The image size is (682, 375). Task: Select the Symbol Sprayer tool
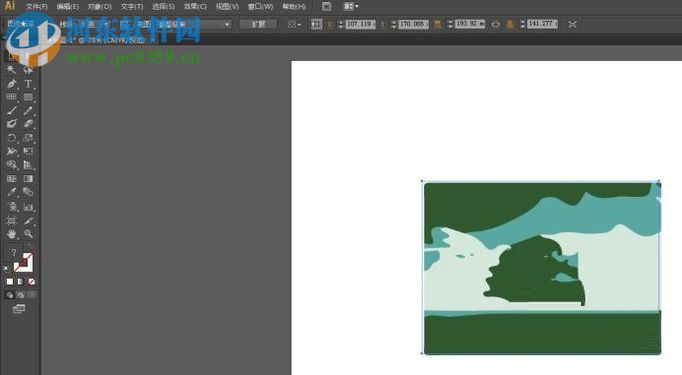(11, 207)
